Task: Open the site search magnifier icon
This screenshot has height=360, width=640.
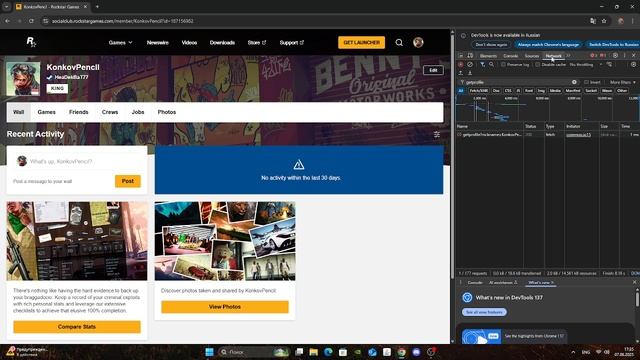Action: pos(399,42)
